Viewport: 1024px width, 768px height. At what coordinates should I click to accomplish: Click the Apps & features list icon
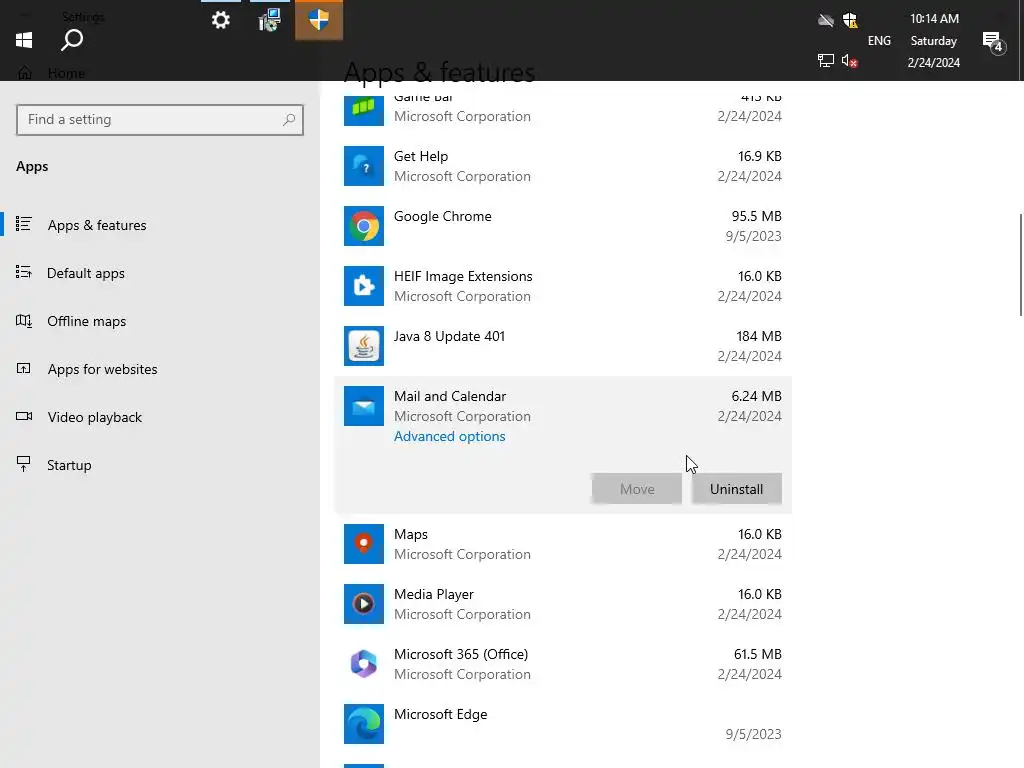pyautogui.click(x=24, y=224)
